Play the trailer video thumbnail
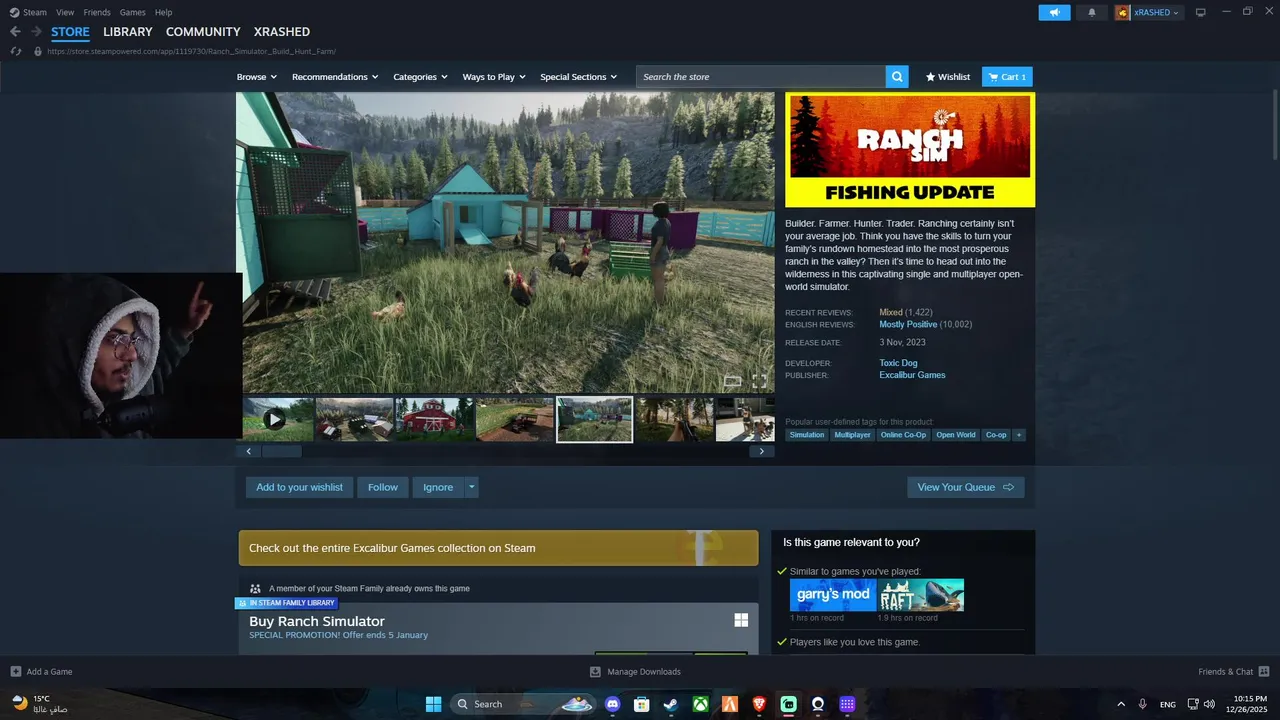Viewport: 1280px width, 720px height. click(278, 420)
